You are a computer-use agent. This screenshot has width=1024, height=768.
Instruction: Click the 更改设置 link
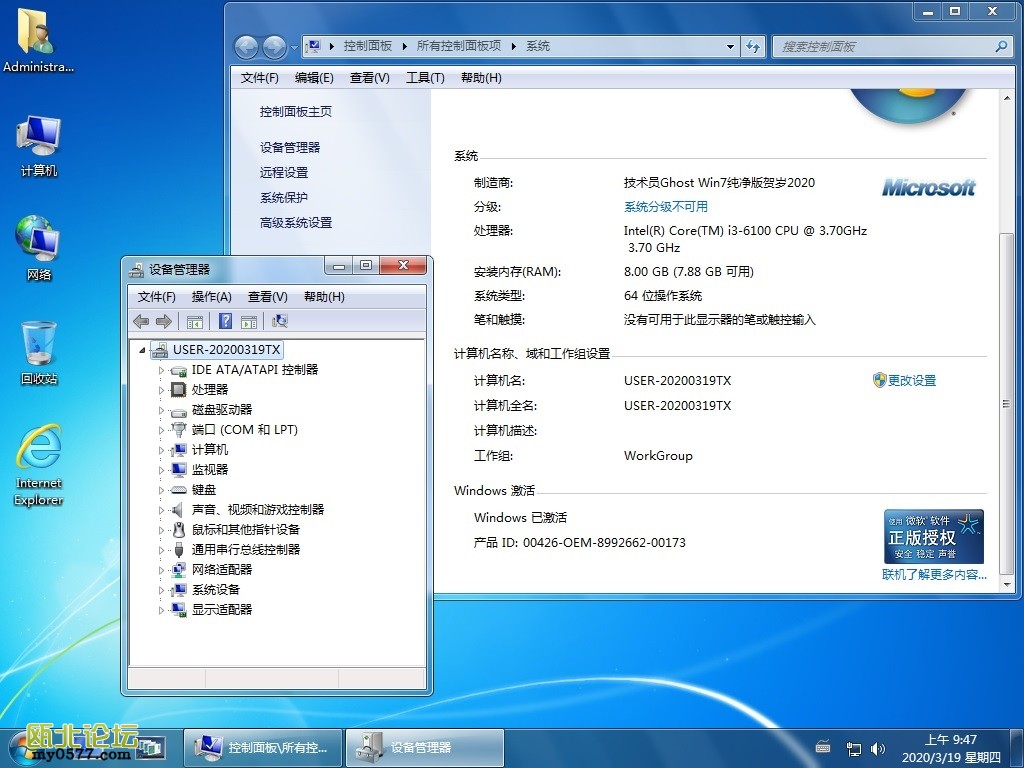[x=911, y=381]
